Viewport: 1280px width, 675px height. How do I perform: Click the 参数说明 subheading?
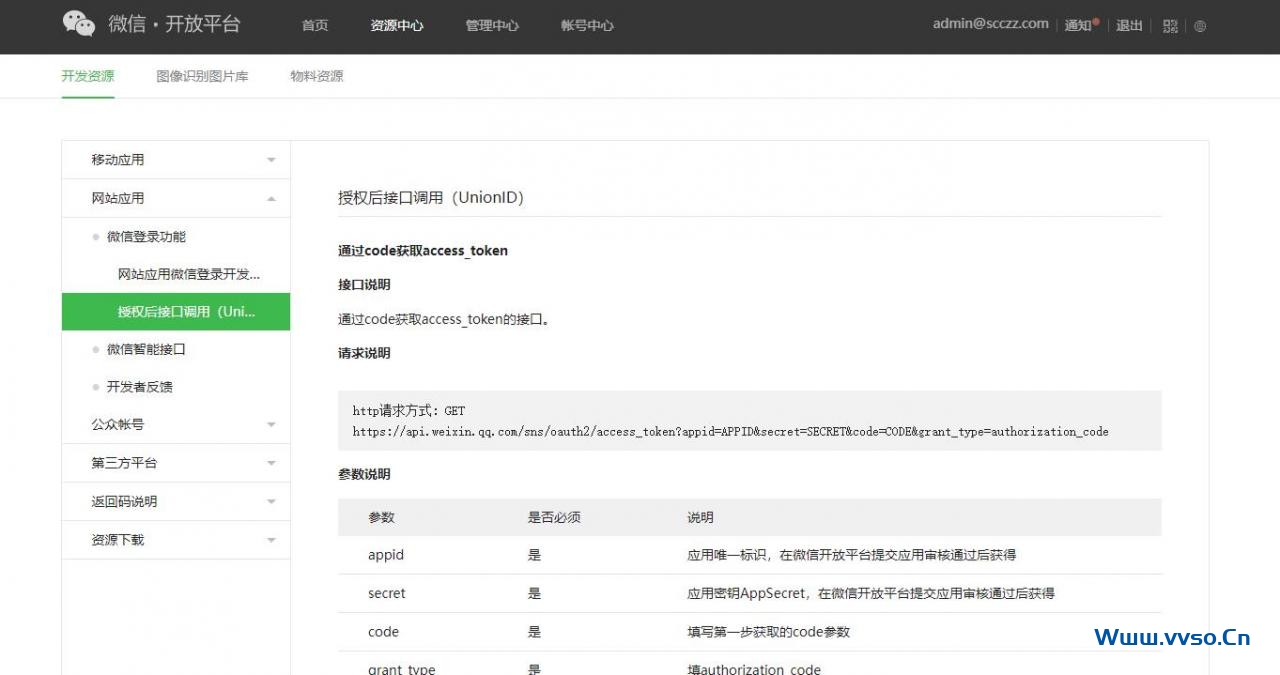[364, 474]
